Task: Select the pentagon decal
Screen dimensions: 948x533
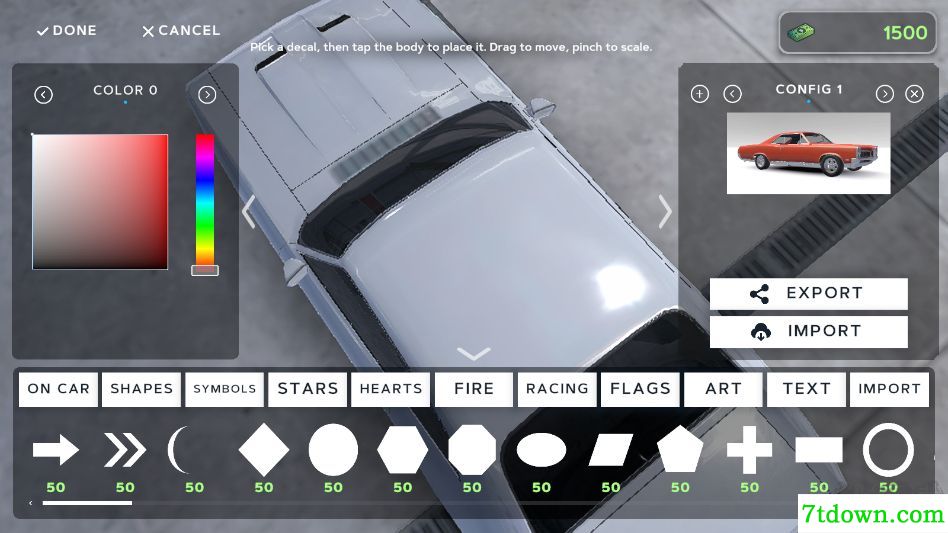Action: click(x=680, y=449)
